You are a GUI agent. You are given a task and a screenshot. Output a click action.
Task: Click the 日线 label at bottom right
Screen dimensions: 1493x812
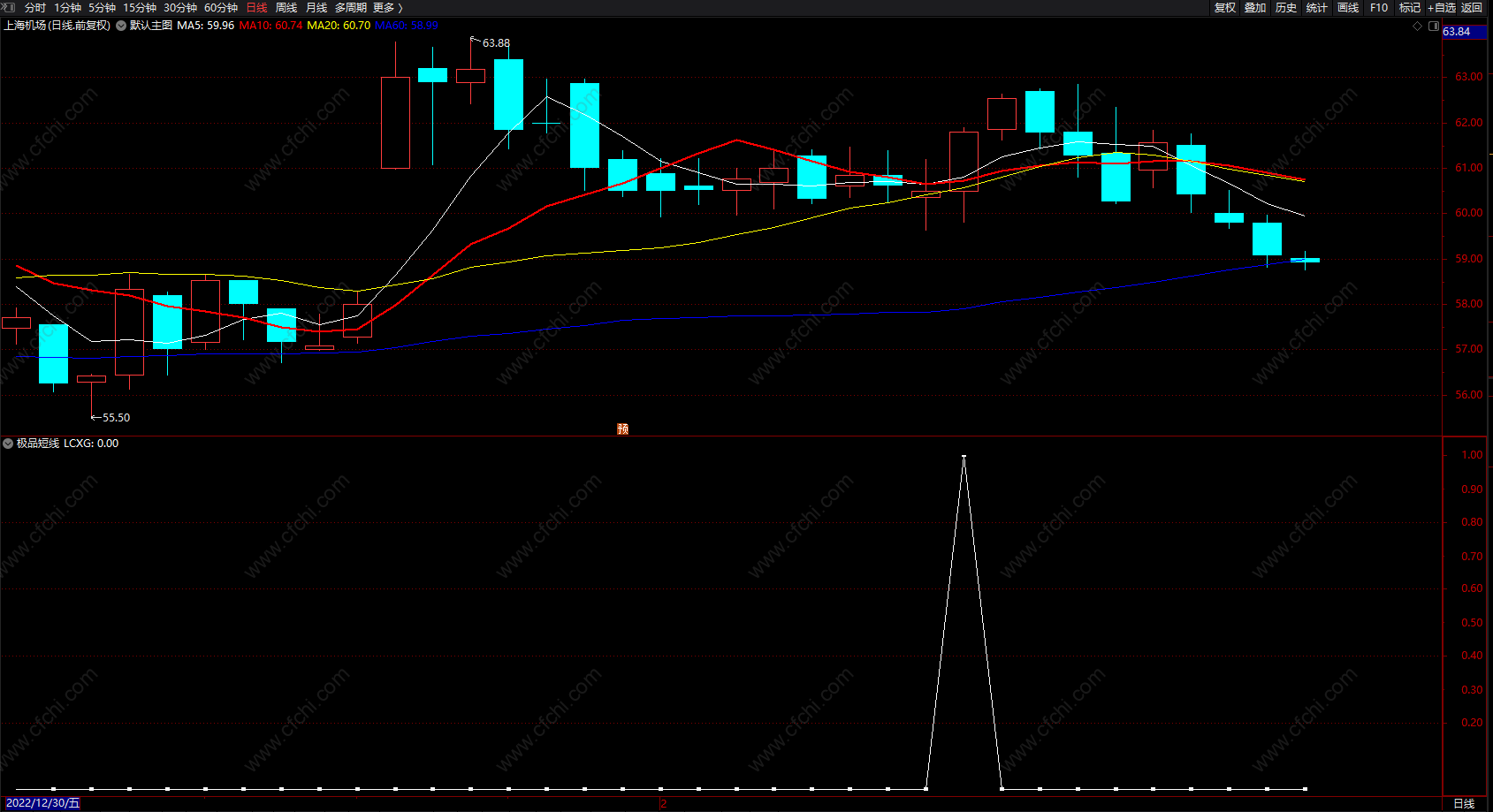(x=1465, y=803)
